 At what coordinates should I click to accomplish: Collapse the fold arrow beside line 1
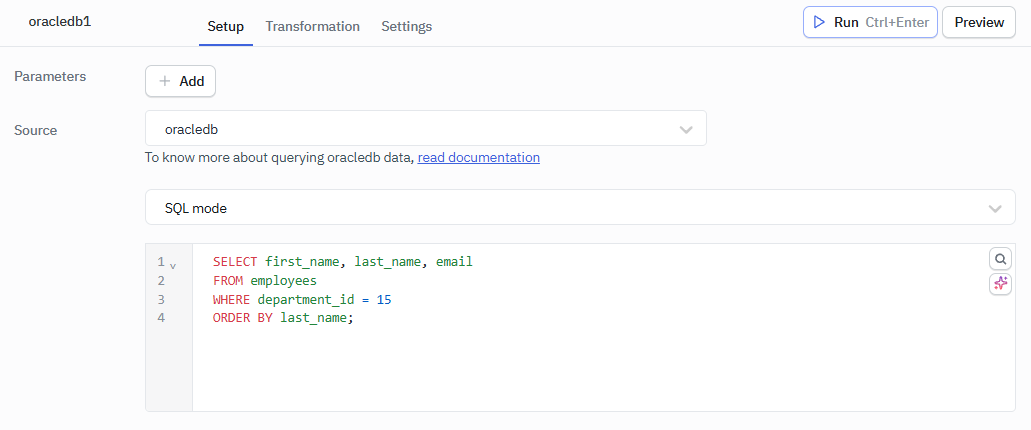point(173,264)
